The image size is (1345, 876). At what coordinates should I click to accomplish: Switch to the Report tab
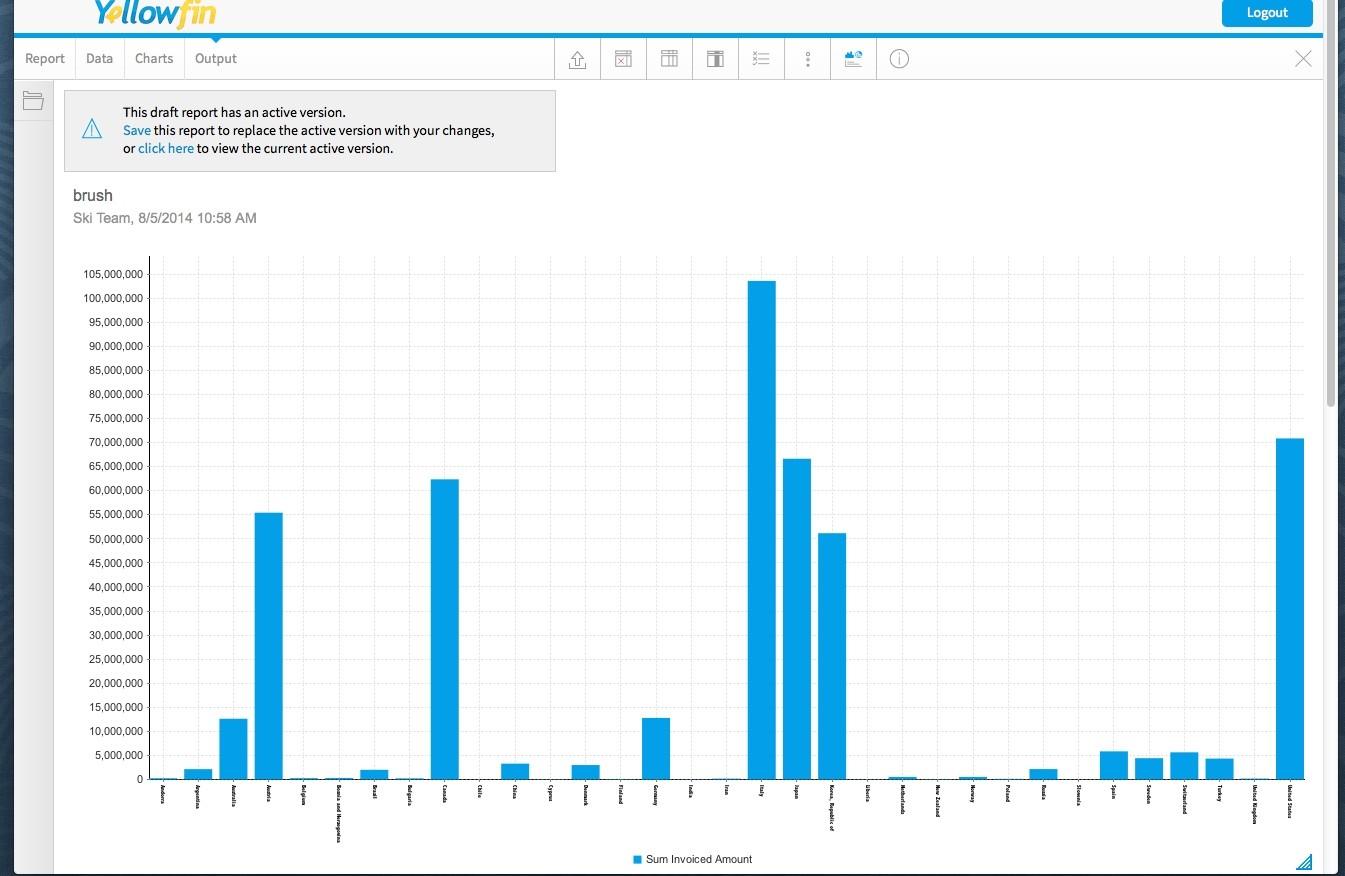click(45, 59)
